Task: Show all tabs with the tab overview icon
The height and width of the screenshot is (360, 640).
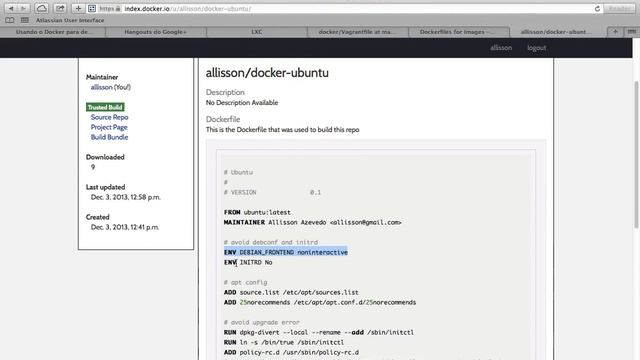Action: (631, 32)
